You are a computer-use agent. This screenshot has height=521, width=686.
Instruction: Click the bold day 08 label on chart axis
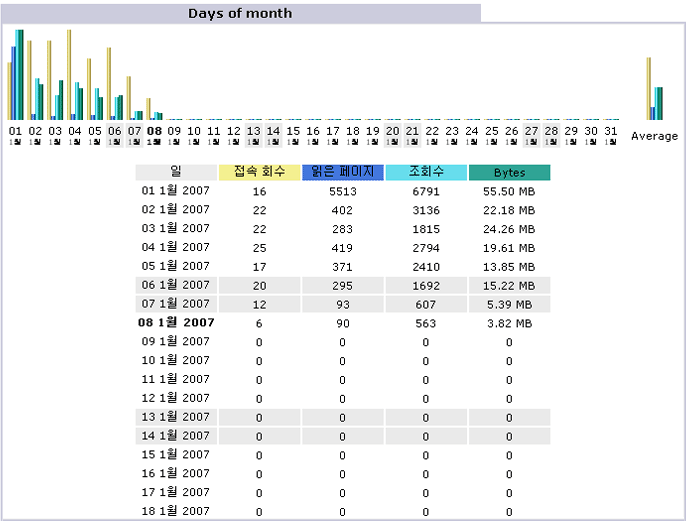[x=154, y=130]
